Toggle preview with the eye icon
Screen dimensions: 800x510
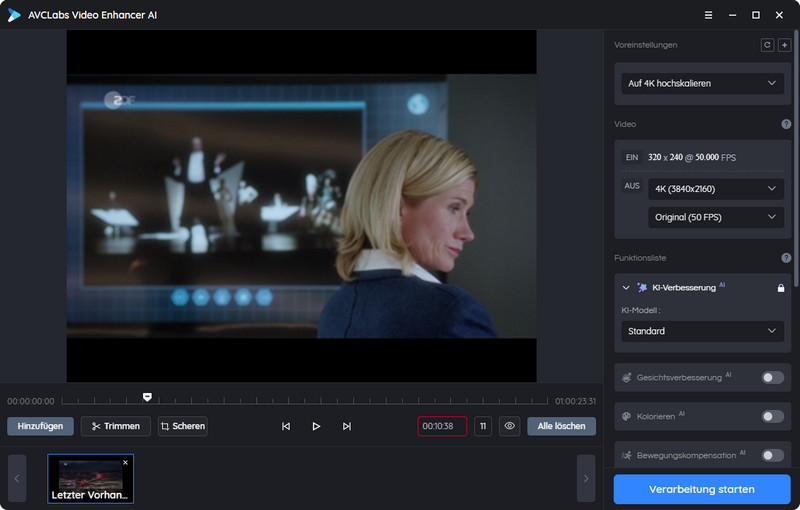coord(509,426)
